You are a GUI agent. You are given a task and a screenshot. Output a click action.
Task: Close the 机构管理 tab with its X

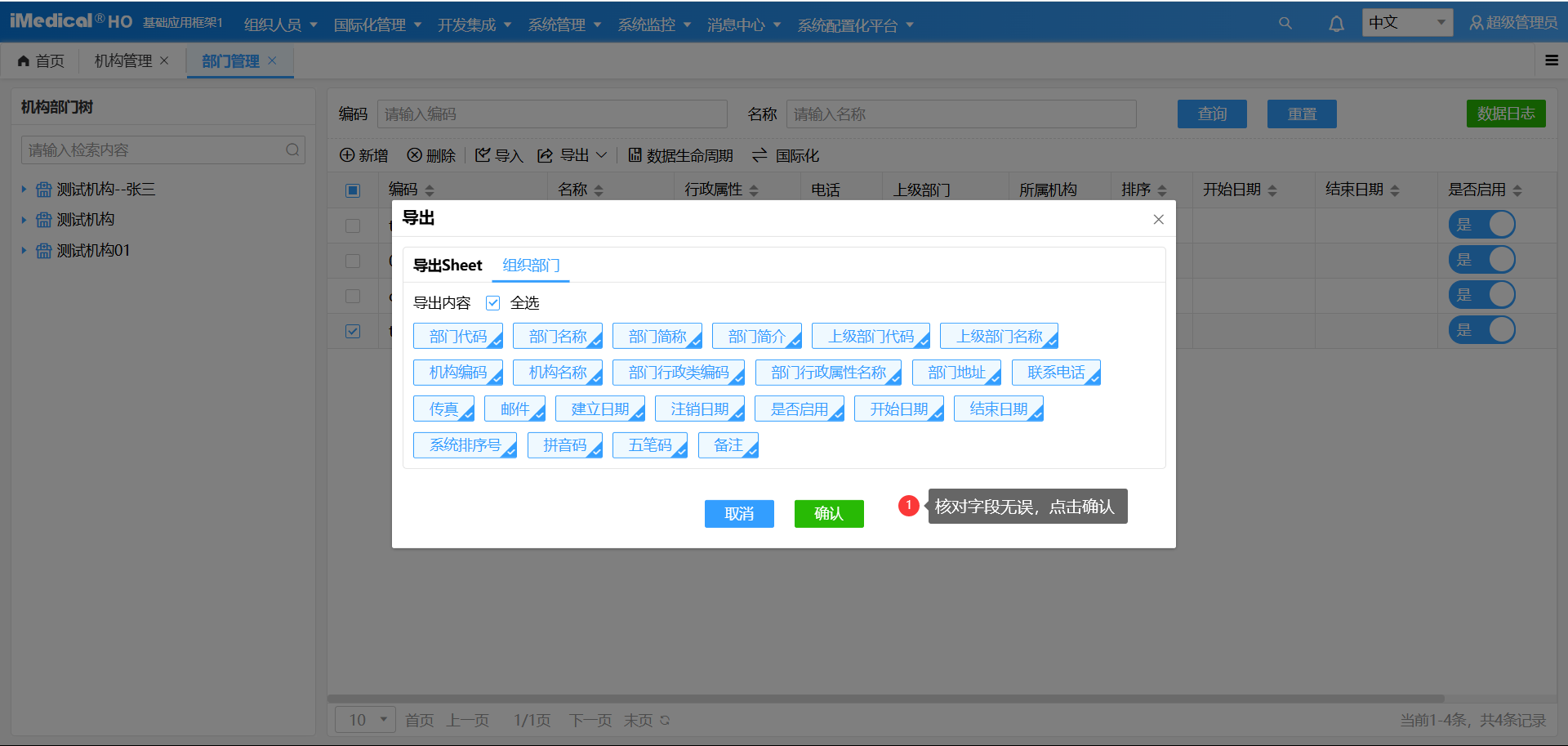click(164, 60)
